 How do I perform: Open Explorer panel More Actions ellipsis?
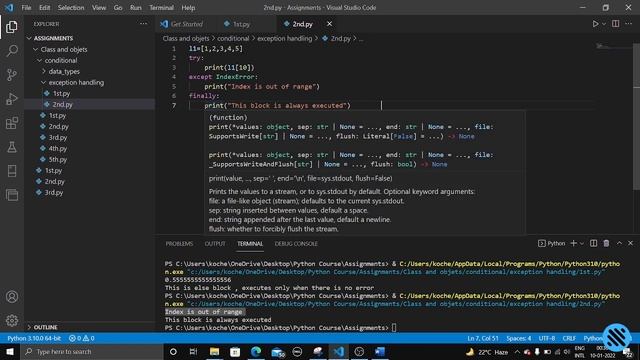pos(143,24)
